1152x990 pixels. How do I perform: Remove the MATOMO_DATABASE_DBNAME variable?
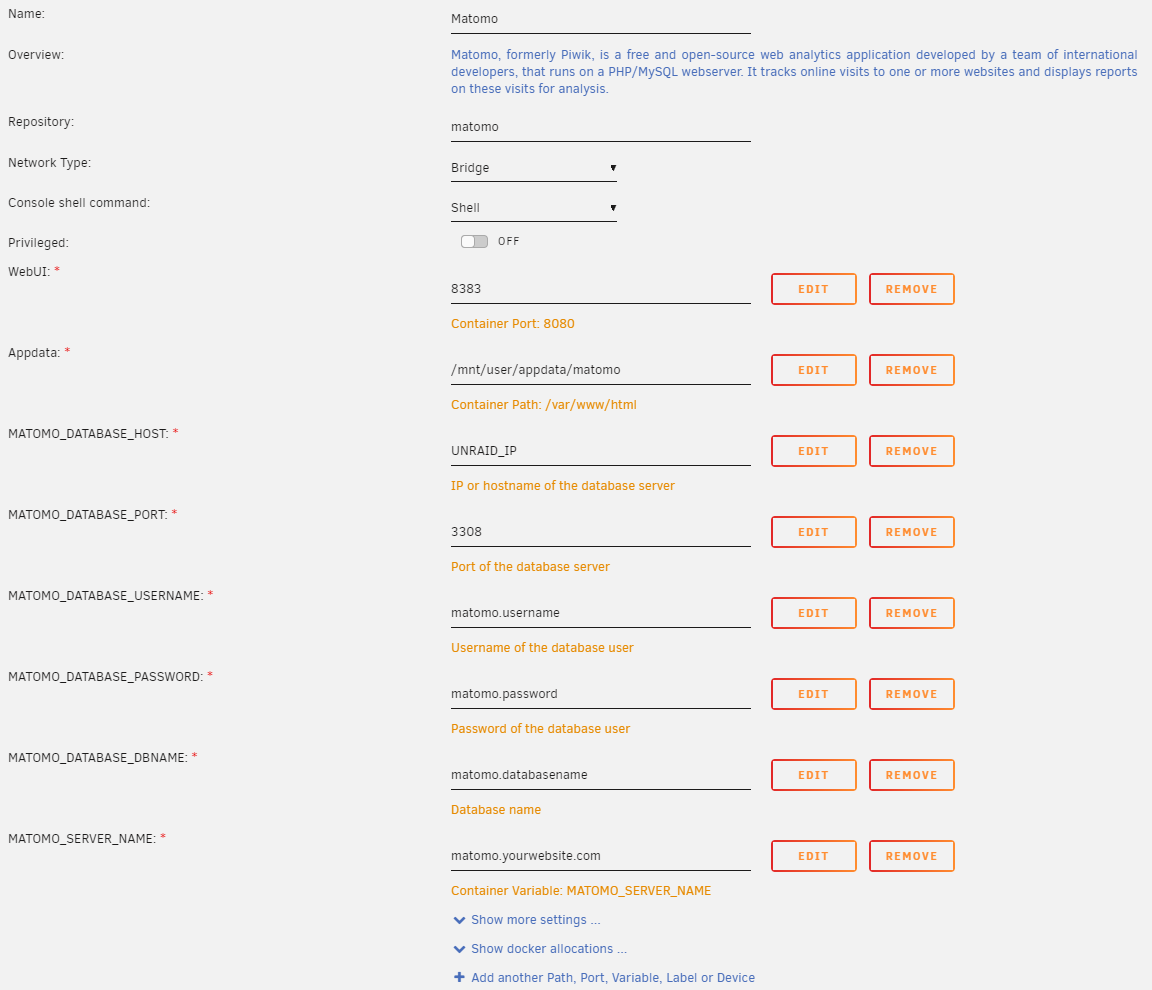tap(911, 775)
